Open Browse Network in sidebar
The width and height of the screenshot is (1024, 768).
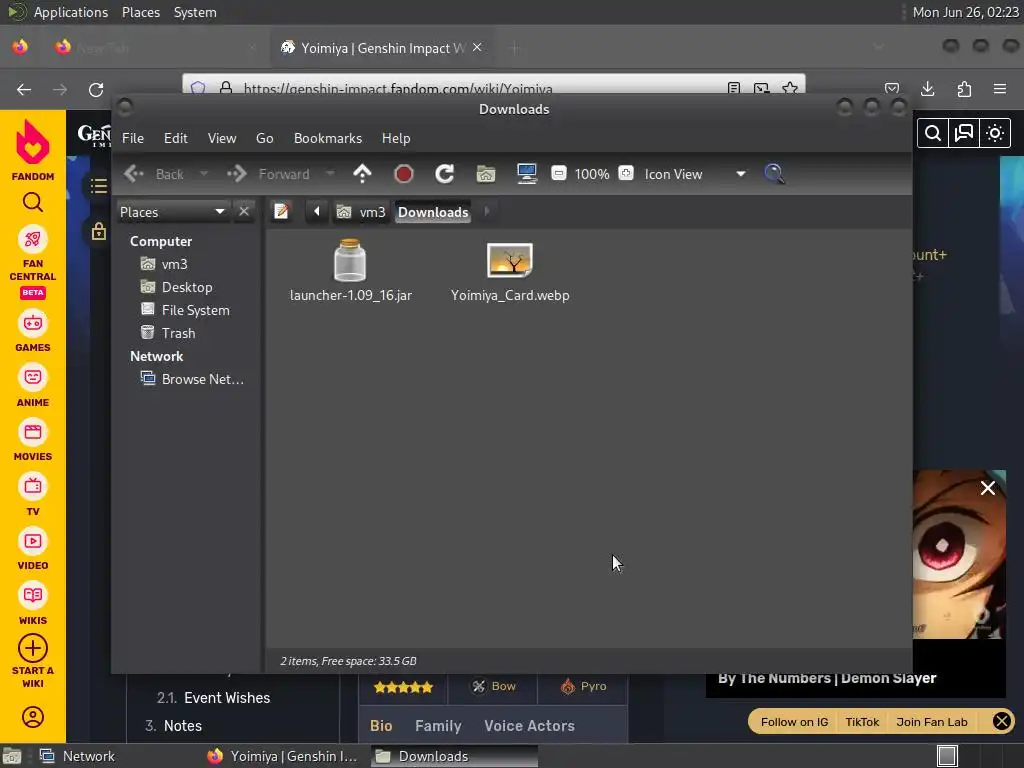(x=192, y=379)
